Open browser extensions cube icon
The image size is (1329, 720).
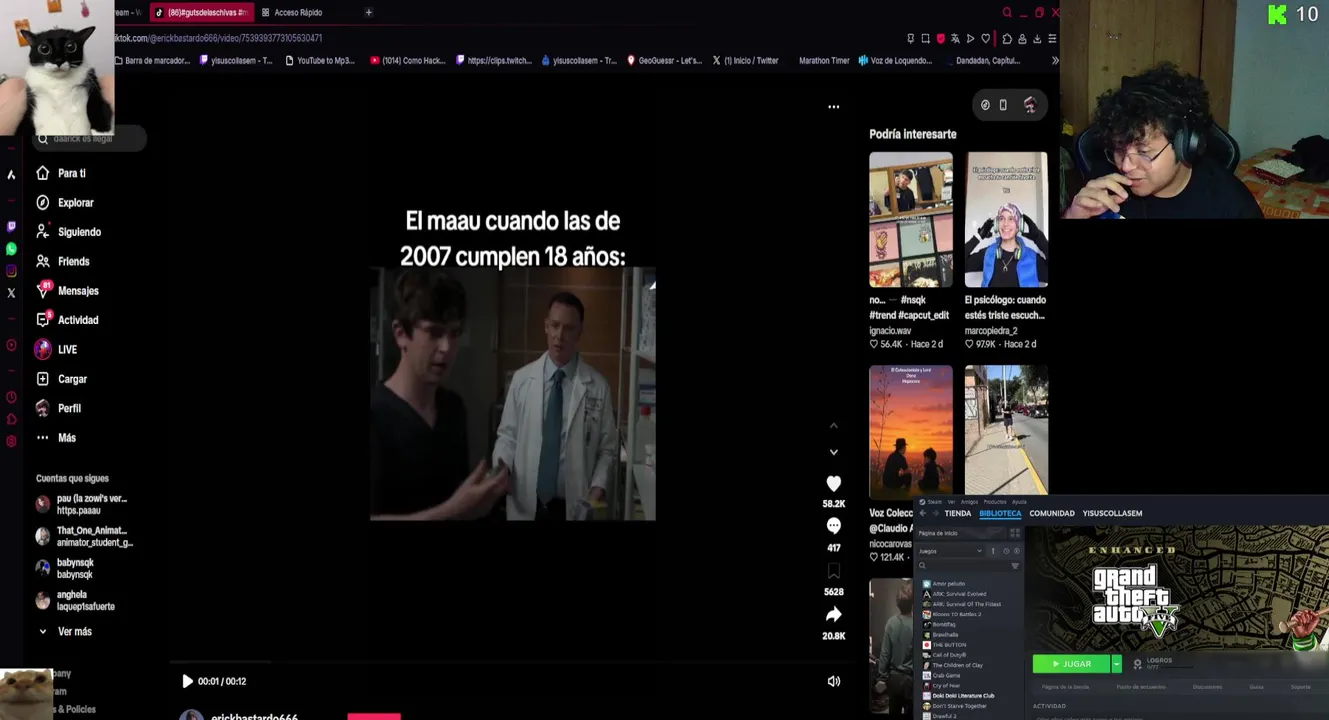(1007, 38)
